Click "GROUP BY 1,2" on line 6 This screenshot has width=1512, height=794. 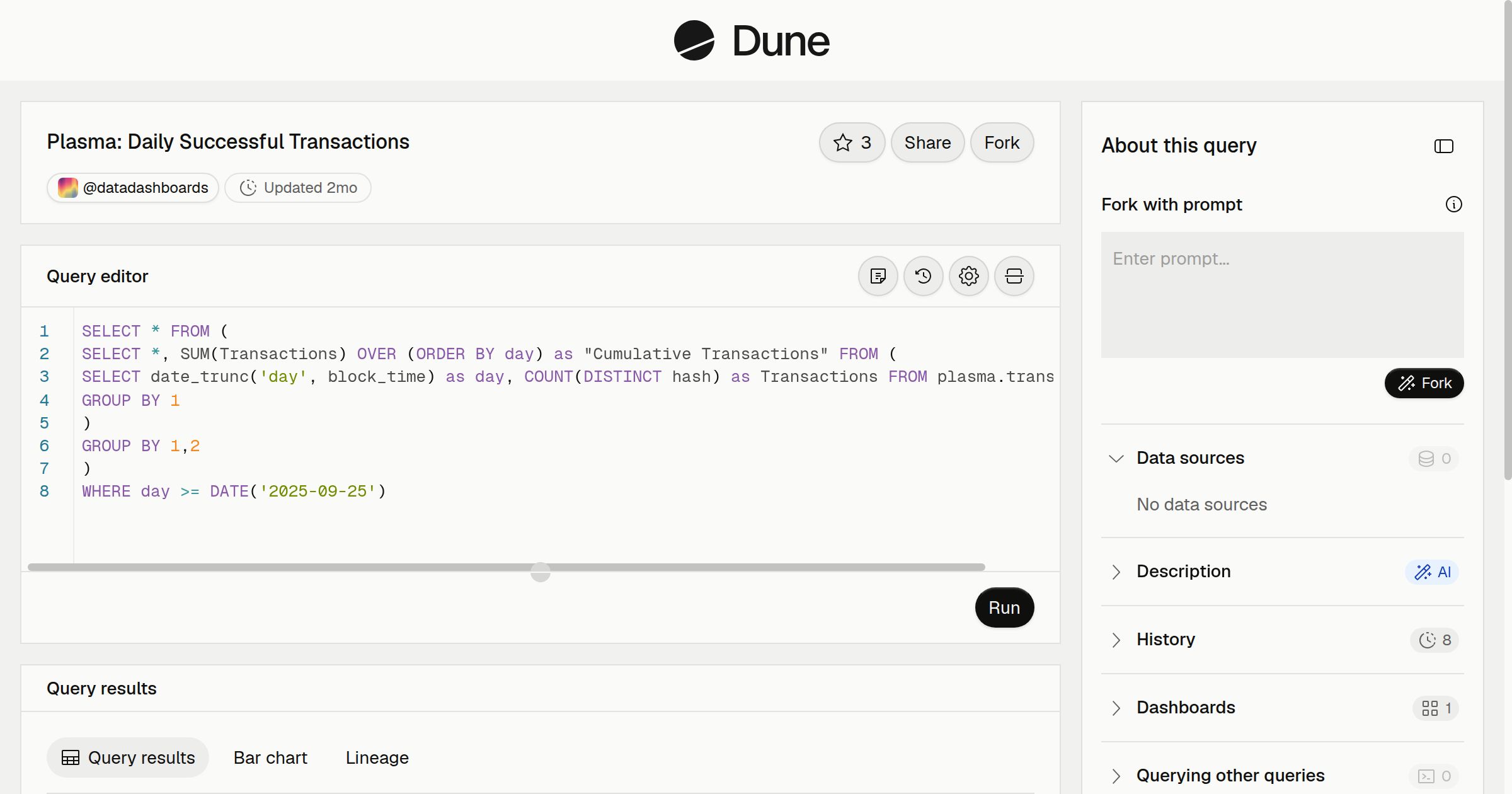coord(140,446)
